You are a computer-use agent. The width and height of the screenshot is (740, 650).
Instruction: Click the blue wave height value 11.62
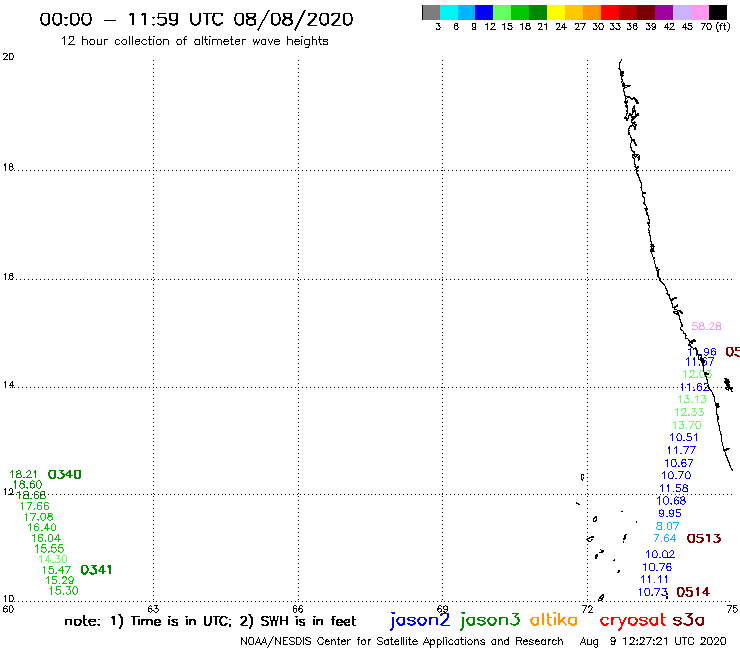click(694, 387)
